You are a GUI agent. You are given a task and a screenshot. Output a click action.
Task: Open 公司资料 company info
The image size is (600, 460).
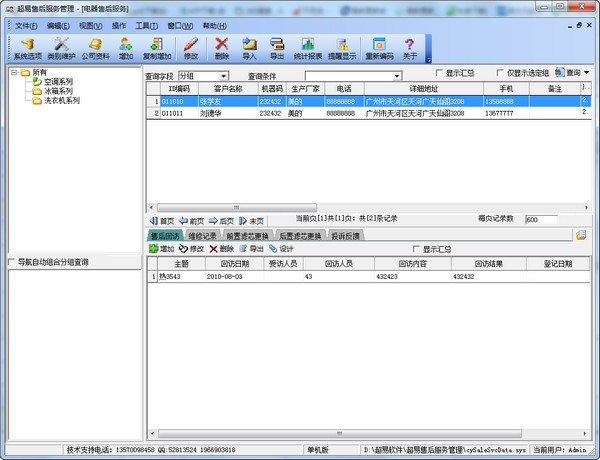click(x=96, y=48)
